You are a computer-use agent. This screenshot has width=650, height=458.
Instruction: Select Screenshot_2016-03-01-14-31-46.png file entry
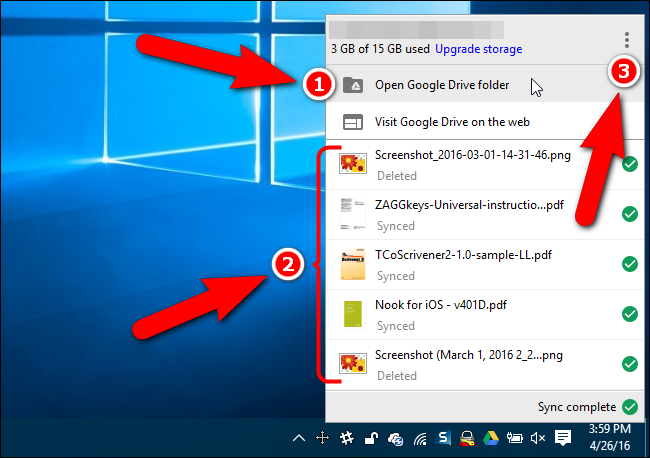[485, 165]
